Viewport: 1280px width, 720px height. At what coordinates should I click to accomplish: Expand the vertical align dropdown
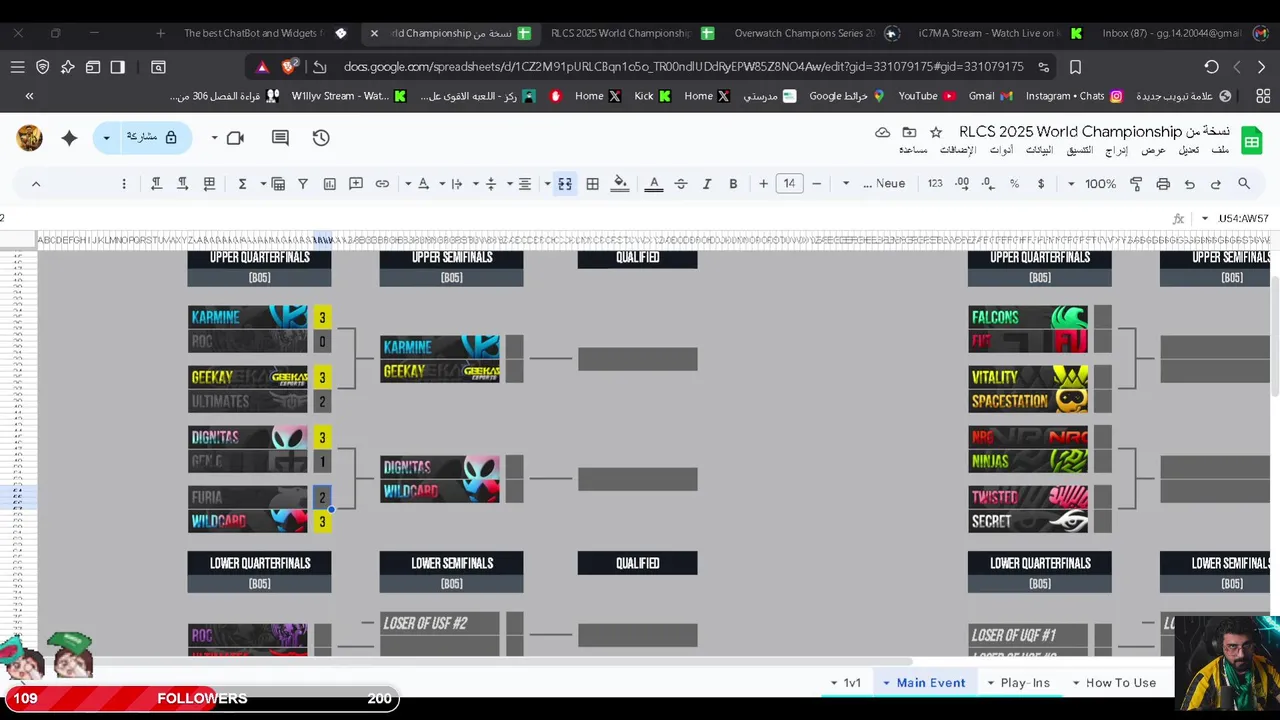point(474,184)
